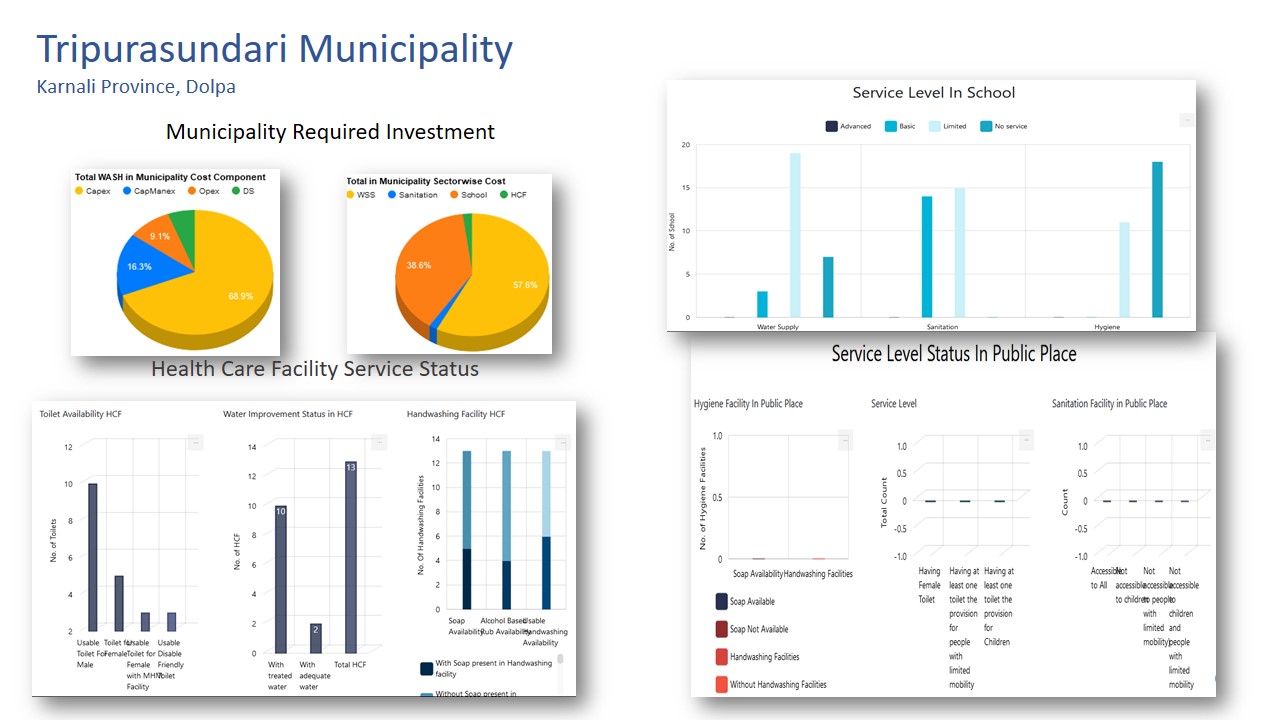
Task: Open the Hygiene Facility In Public Place chart menu
Action: point(846,439)
